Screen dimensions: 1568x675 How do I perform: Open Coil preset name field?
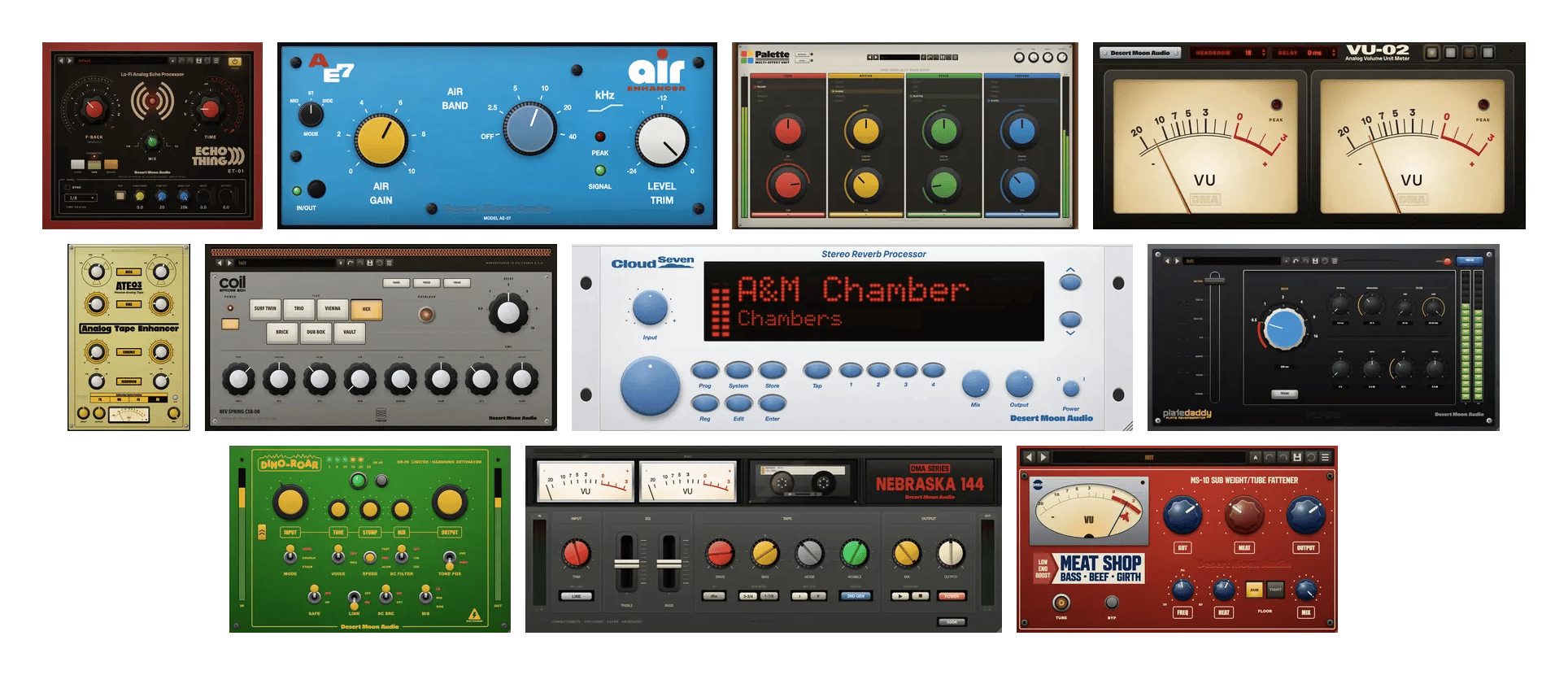(285, 263)
